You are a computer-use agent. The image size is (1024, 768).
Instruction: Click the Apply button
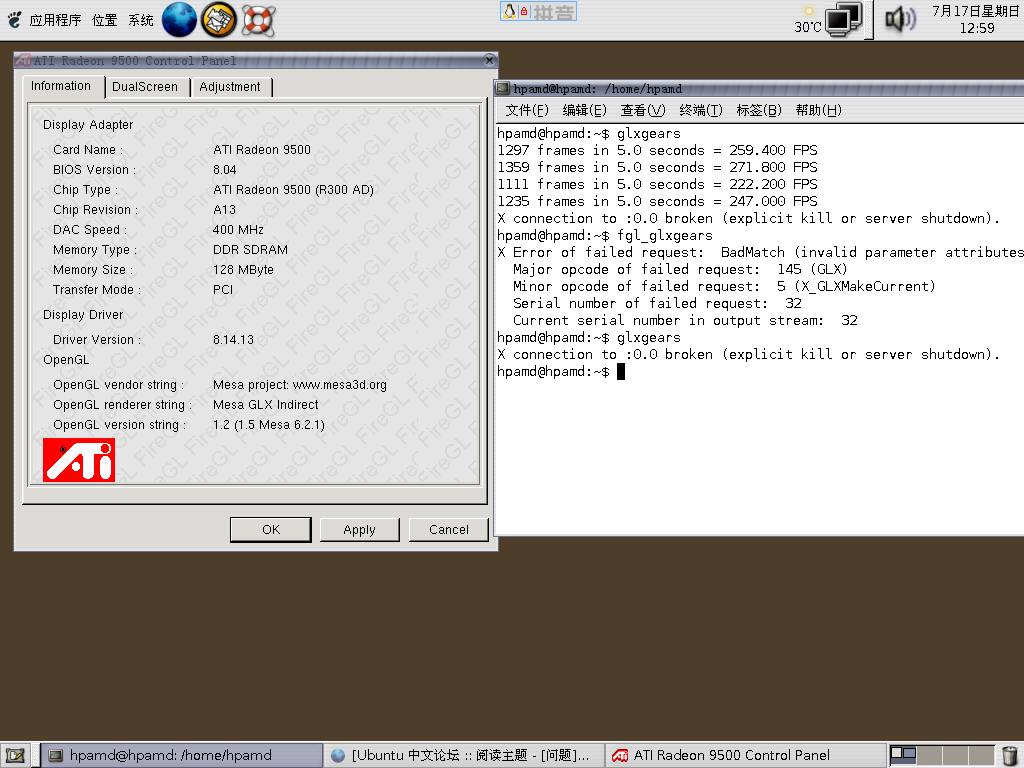click(x=359, y=530)
